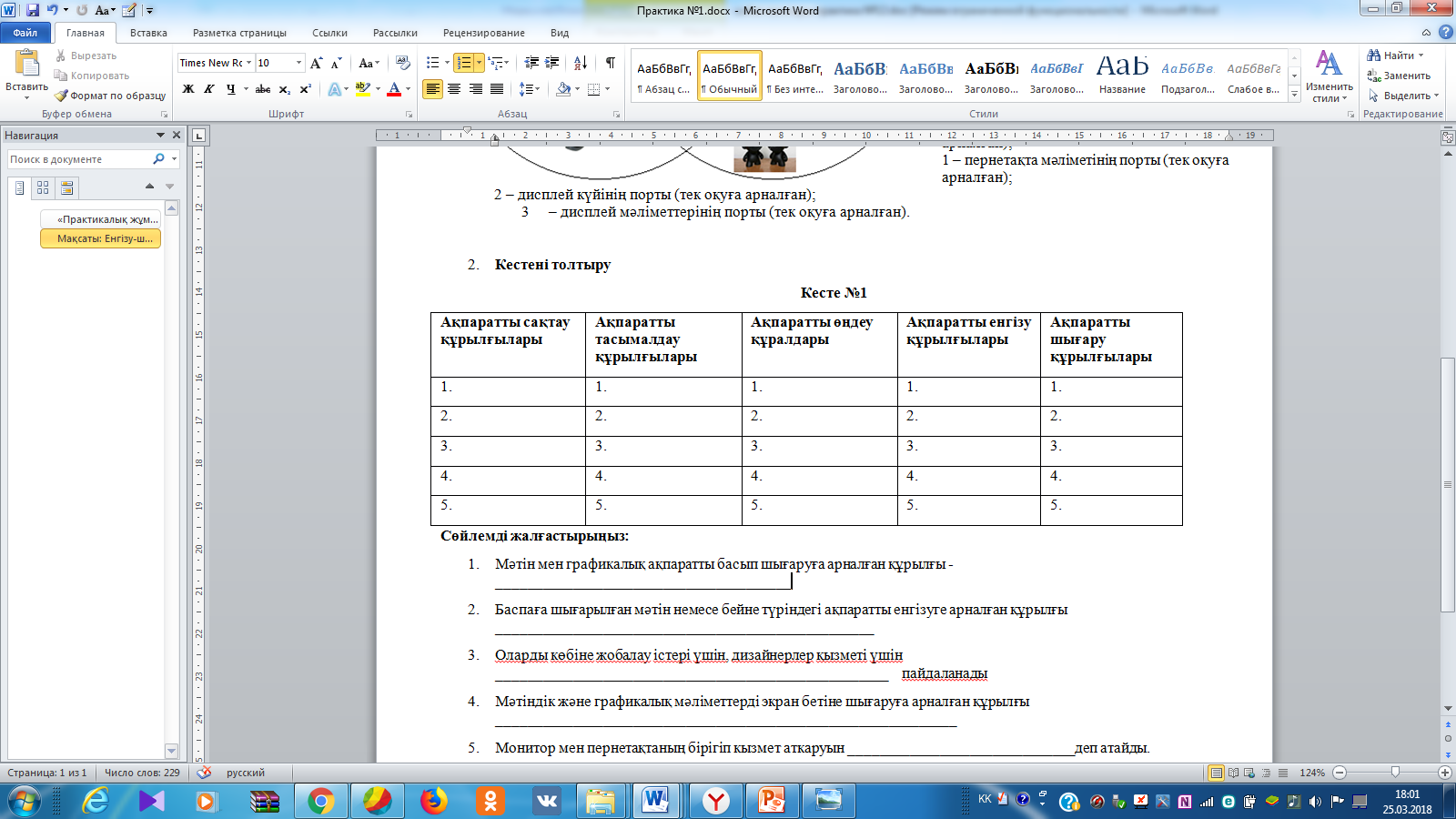Select heading Мақсаты: Енгізу-ш... in navigation
The height and width of the screenshot is (819, 1456).
tap(100, 238)
